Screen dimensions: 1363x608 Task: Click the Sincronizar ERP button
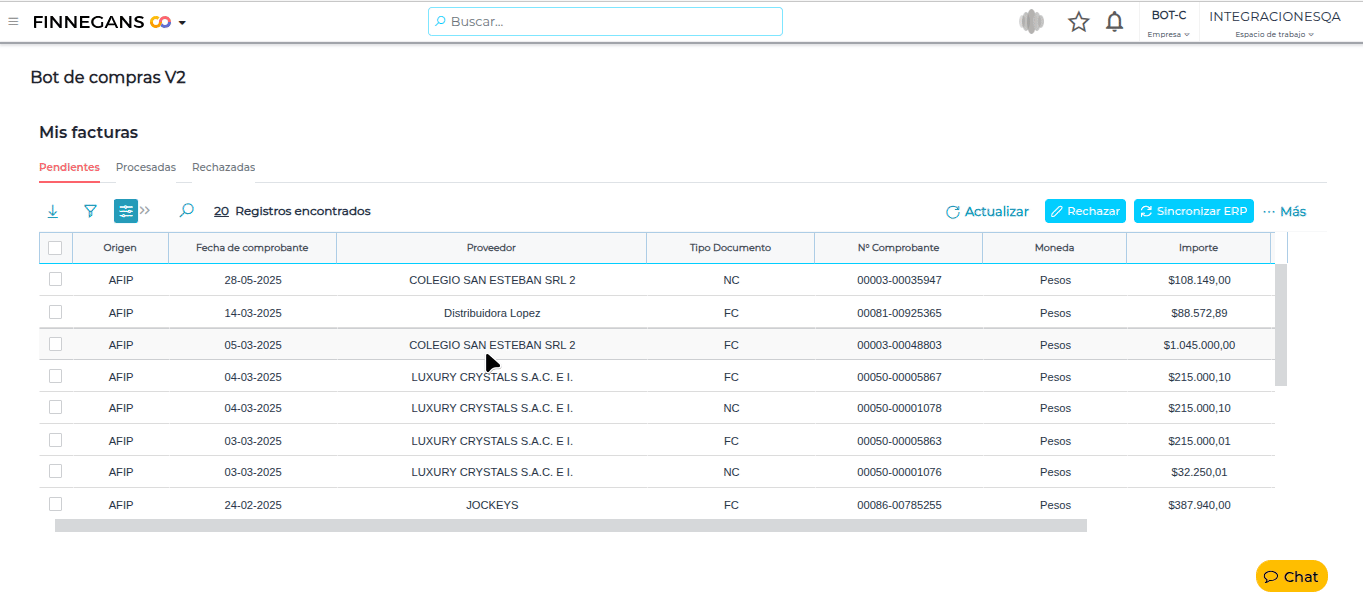1193,211
